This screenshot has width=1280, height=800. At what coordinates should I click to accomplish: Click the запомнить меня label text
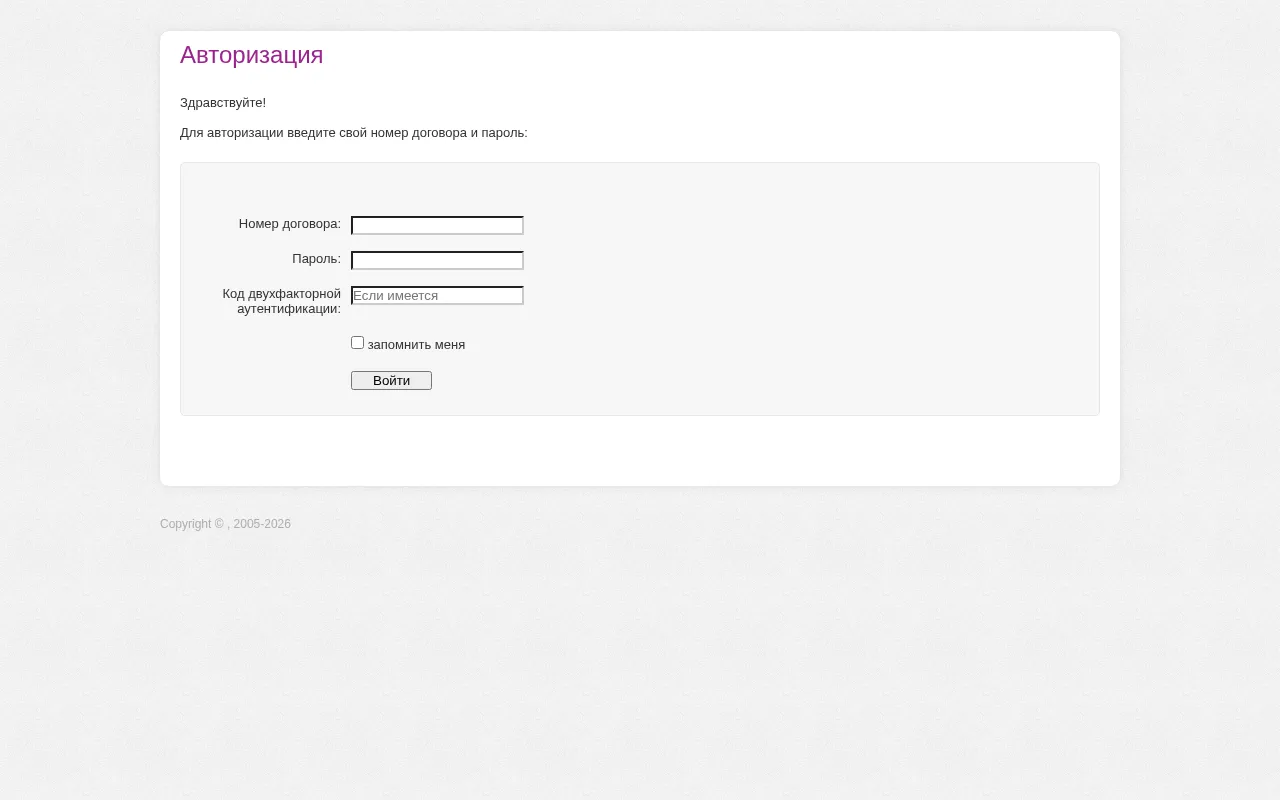point(416,345)
